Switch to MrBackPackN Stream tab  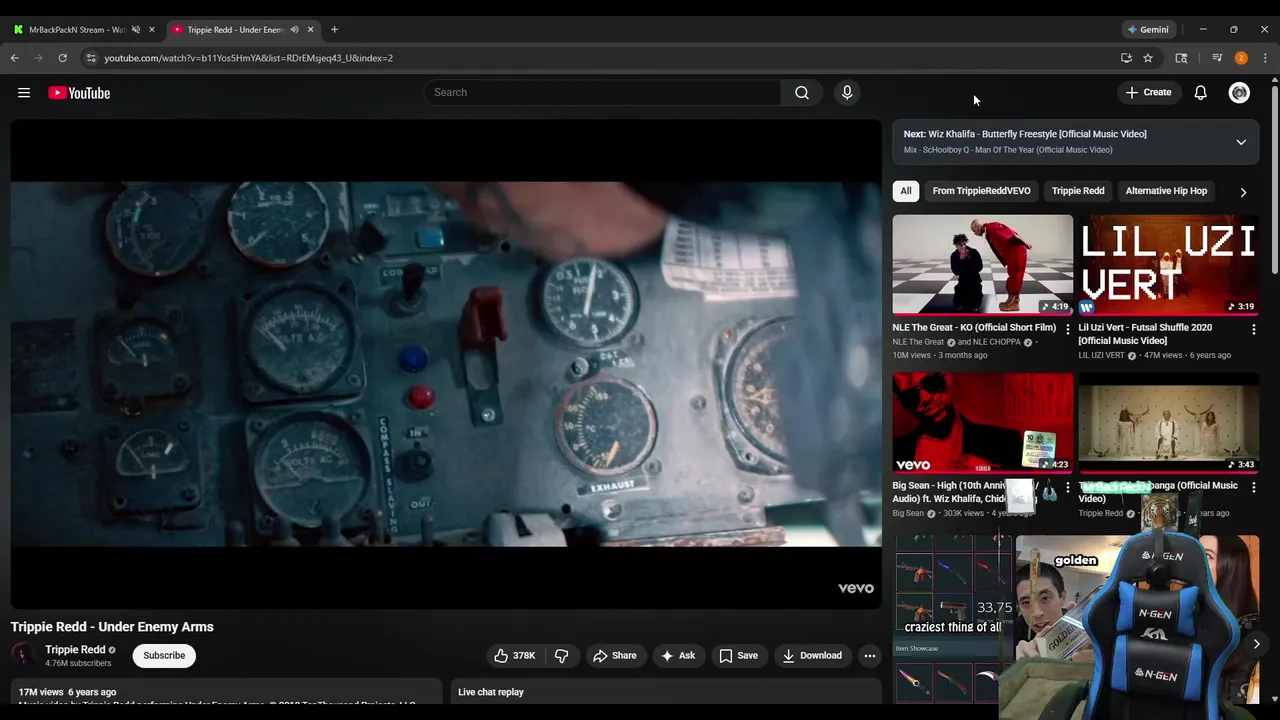78,30
